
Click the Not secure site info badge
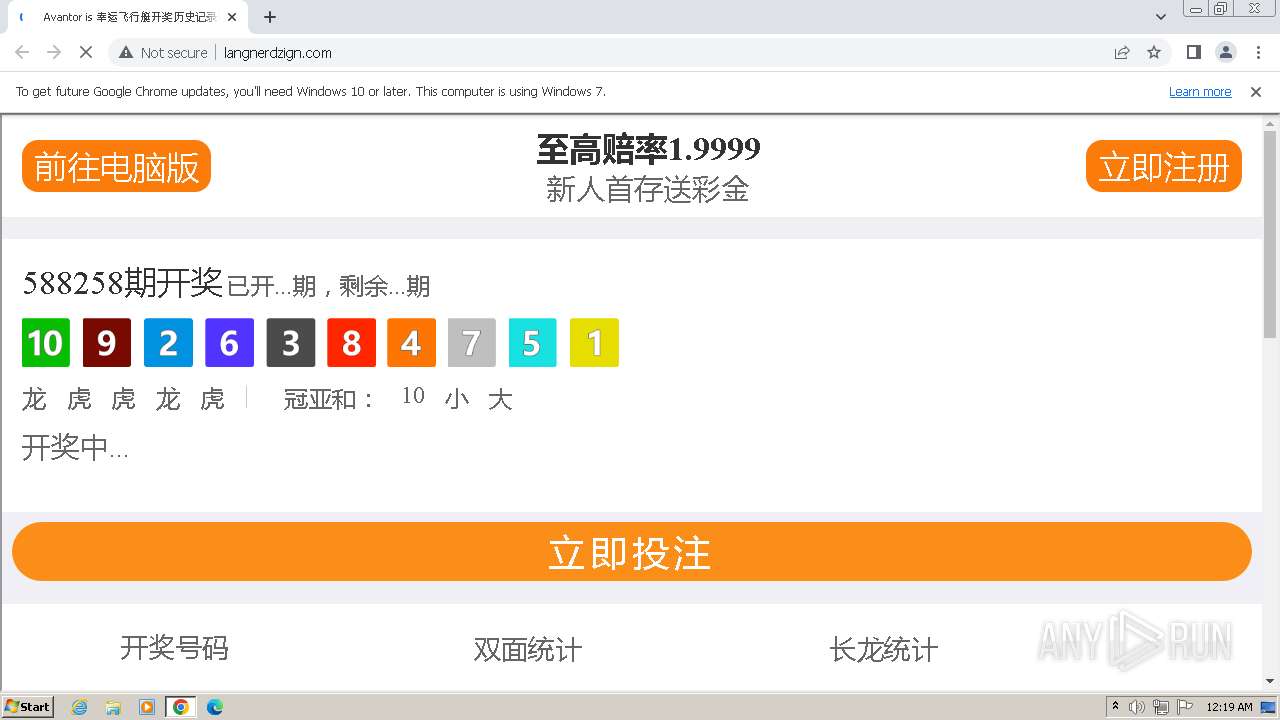pos(163,52)
